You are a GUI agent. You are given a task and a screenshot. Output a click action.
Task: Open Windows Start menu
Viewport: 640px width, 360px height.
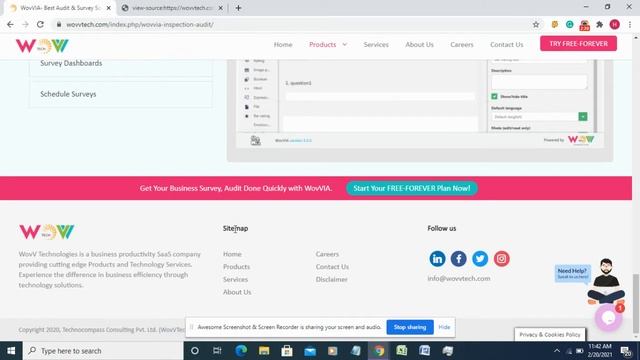coord(11,351)
